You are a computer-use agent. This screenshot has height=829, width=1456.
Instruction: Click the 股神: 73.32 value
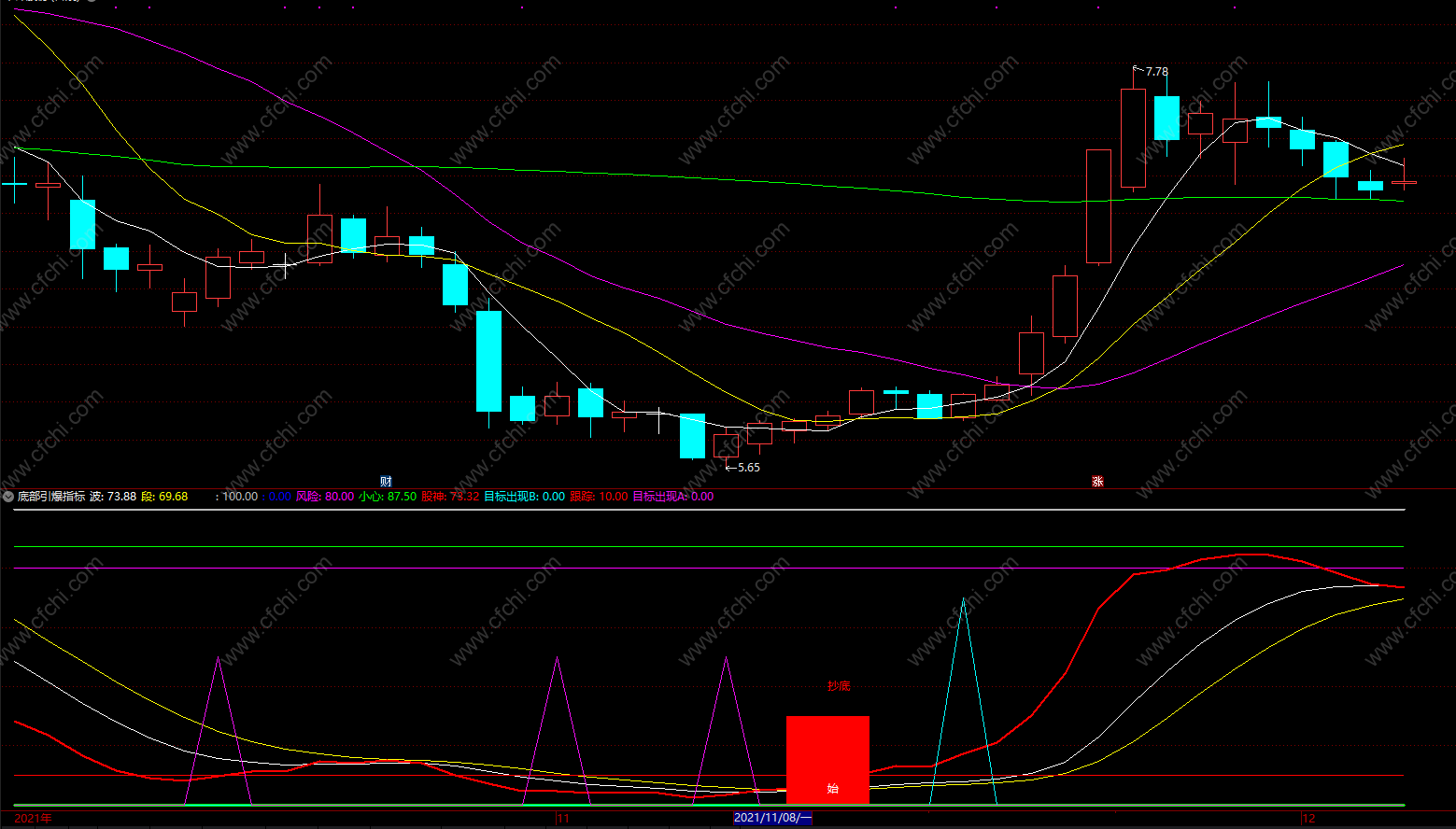[450, 497]
